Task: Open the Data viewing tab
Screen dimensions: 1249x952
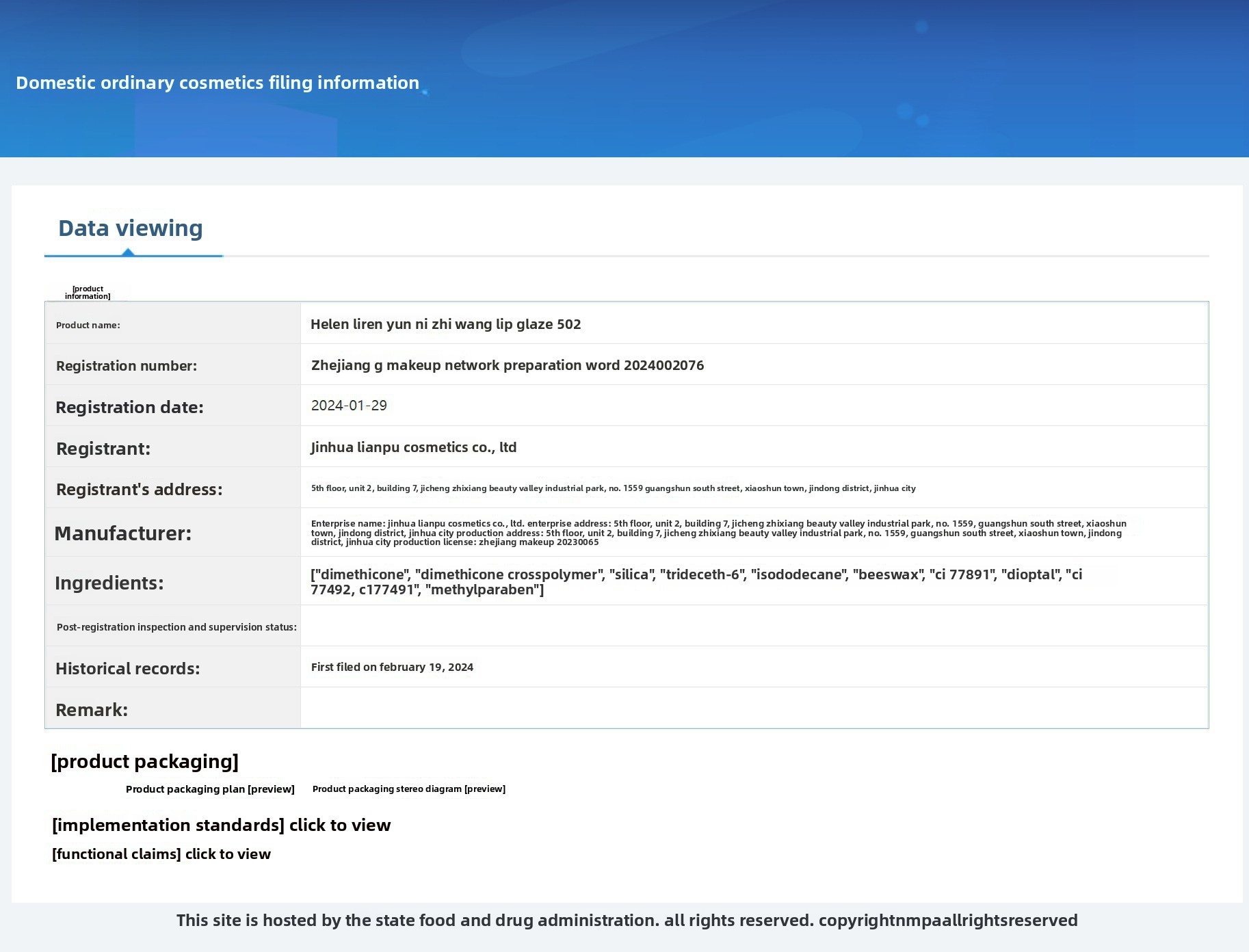Action: [130, 228]
